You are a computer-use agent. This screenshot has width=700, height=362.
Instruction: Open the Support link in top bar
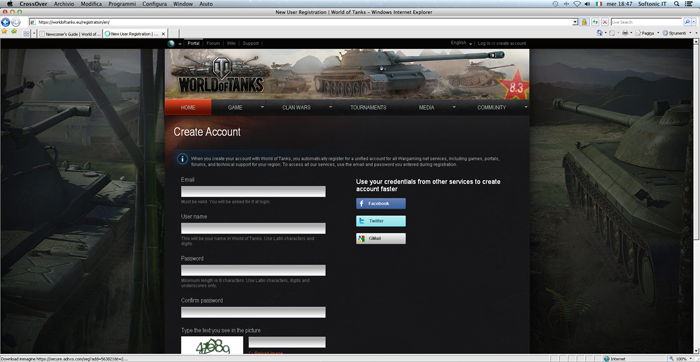coord(250,43)
